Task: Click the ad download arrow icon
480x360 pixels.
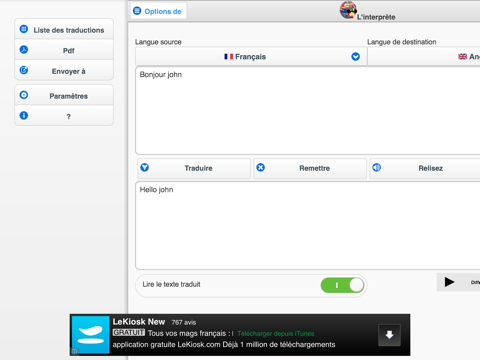Action: [389, 335]
